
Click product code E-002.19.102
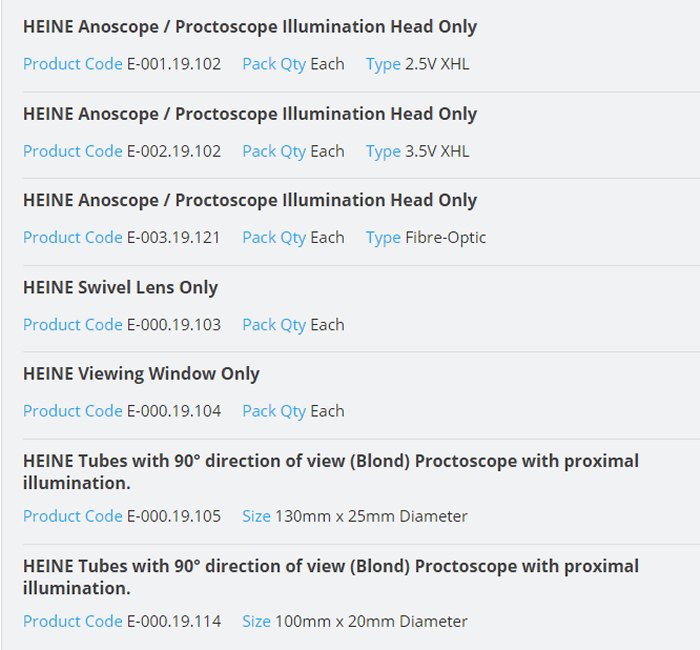(x=174, y=151)
